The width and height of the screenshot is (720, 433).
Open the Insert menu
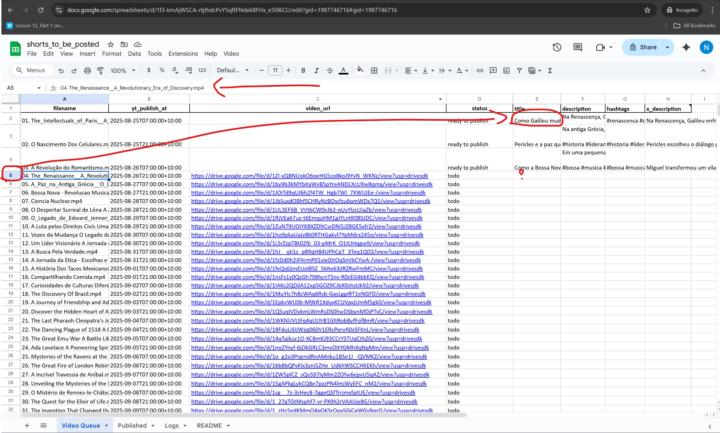click(x=87, y=54)
